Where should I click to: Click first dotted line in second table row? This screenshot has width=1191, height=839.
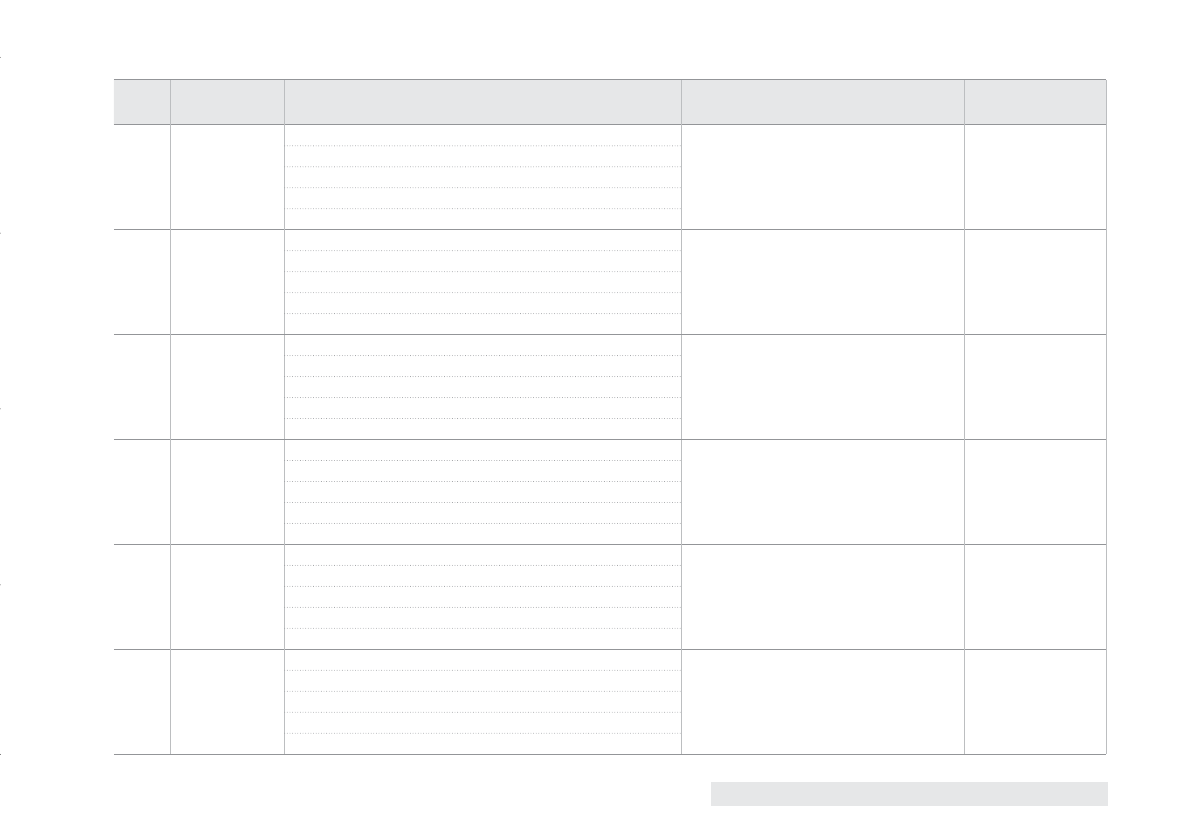point(483,251)
